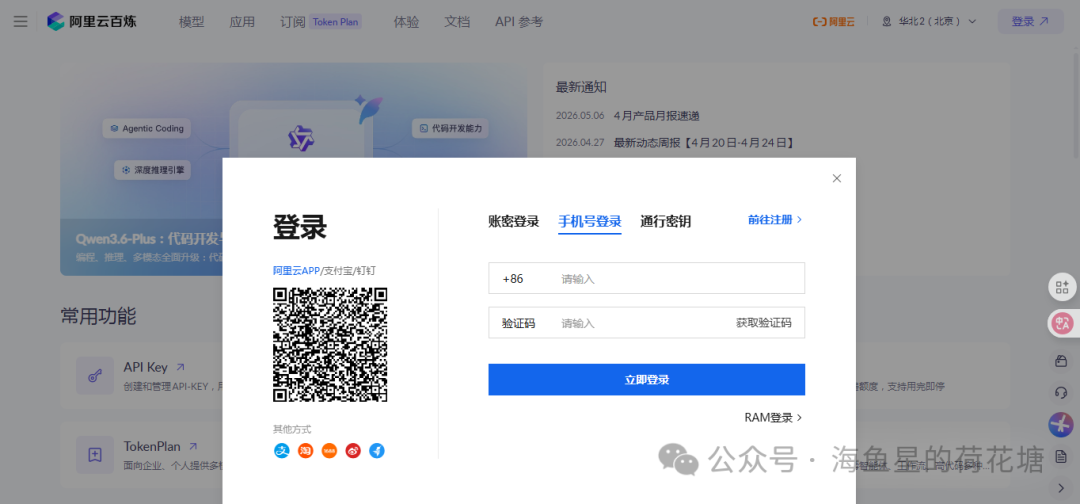Click the 代码开发能力 tag
Viewport: 1080px width, 504px height.
(450, 128)
